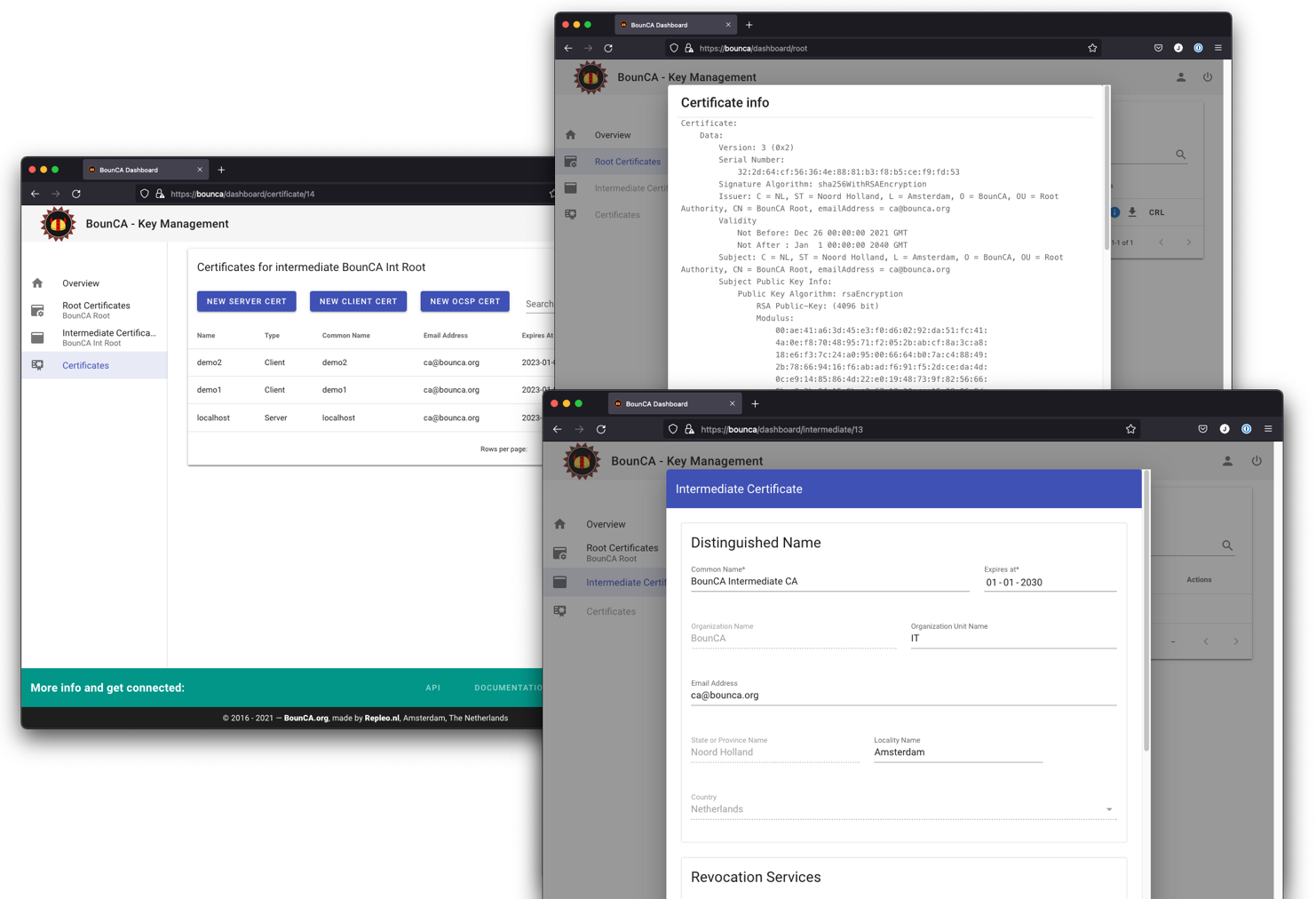1316x899 pixels.
Task: Click scrollbar of Certificate info dialog
Action: [x=1106, y=167]
